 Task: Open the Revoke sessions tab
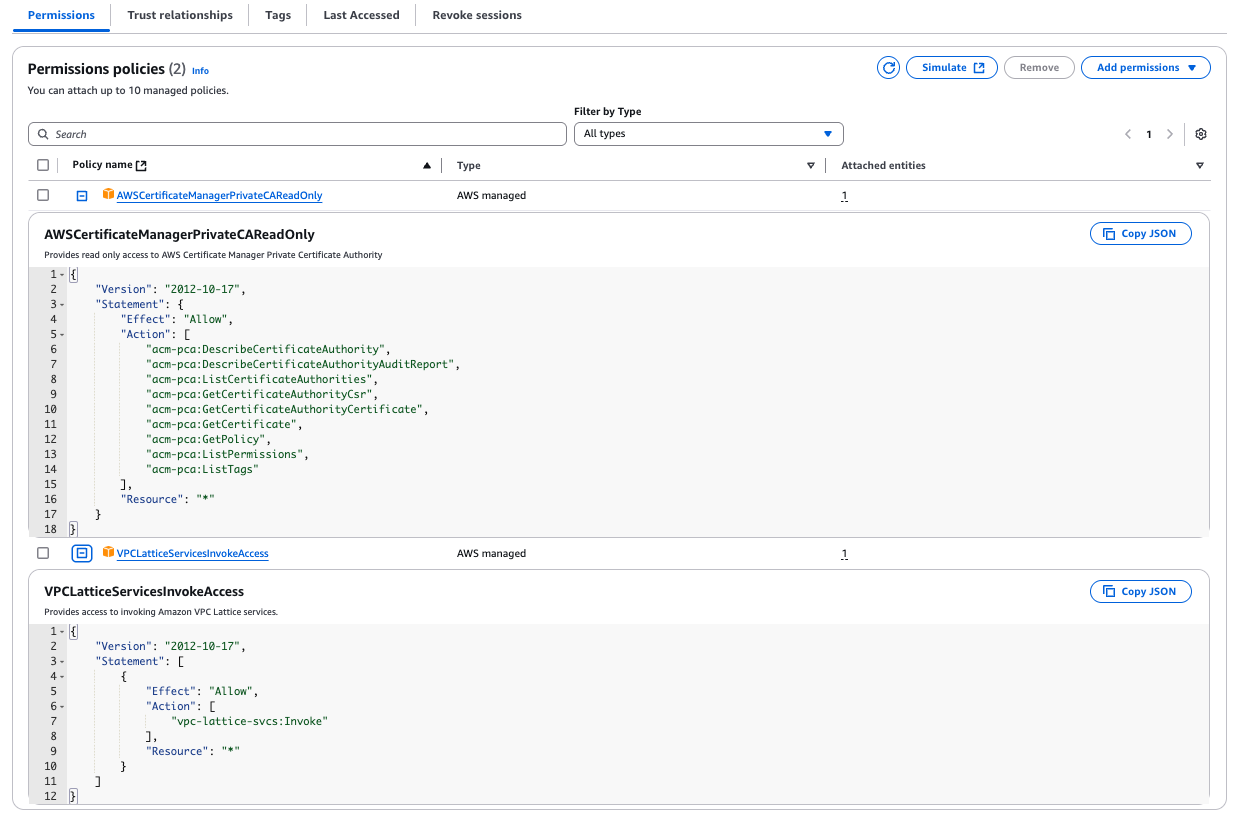(x=477, y=15)
